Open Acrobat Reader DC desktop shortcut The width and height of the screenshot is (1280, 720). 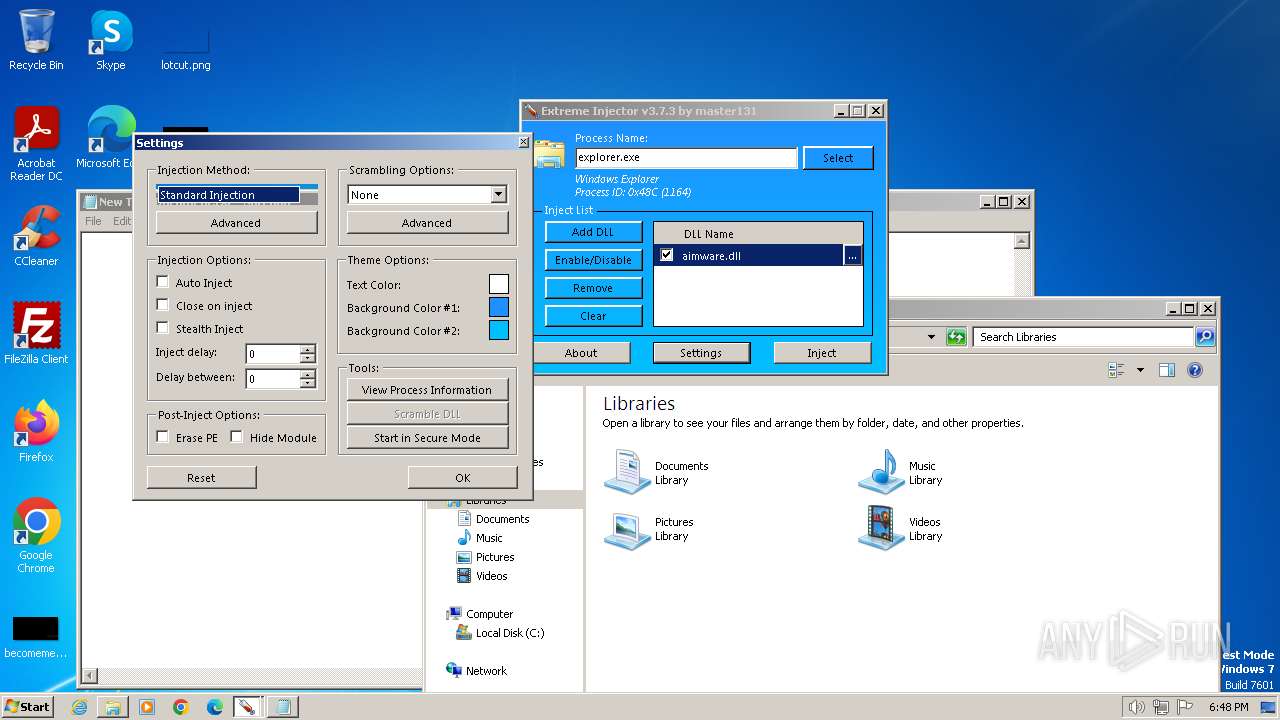[x=36, y=144]
